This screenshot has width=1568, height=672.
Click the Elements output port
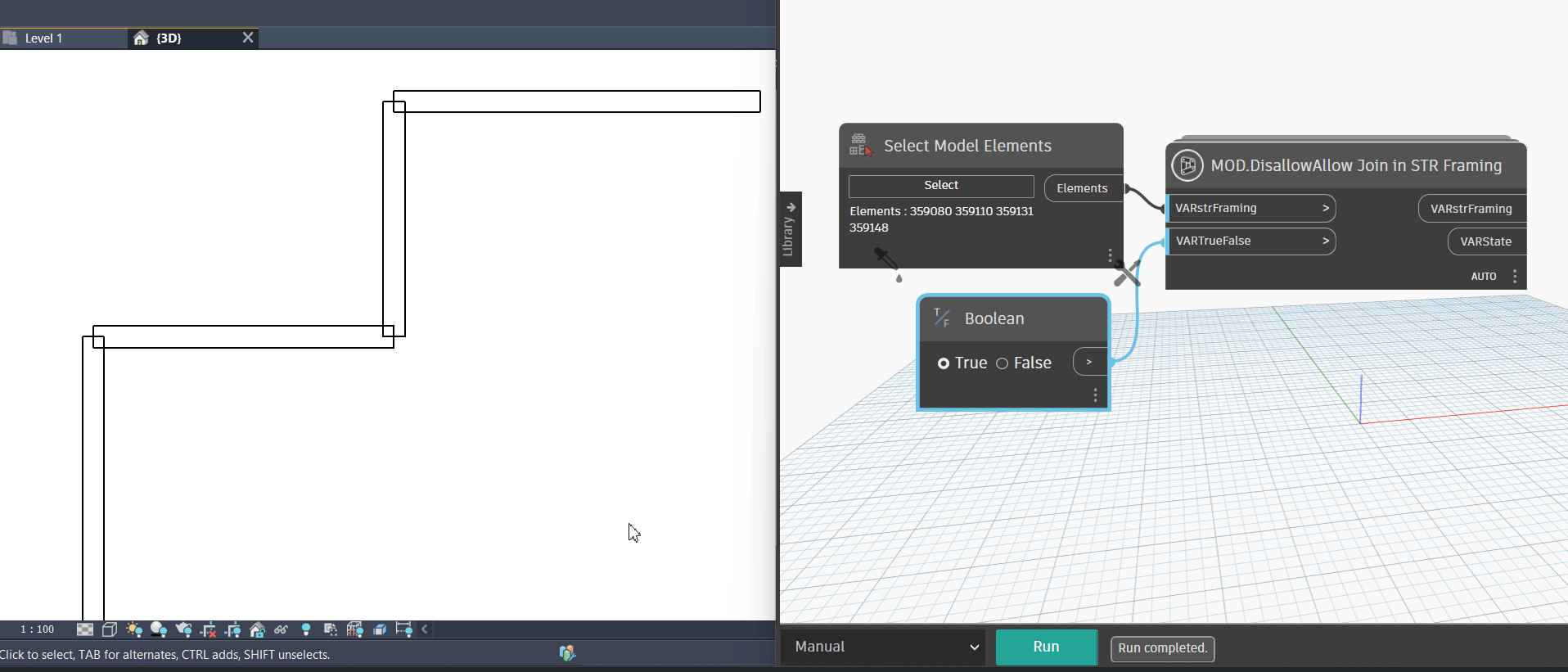click(x=1083, y=188)
